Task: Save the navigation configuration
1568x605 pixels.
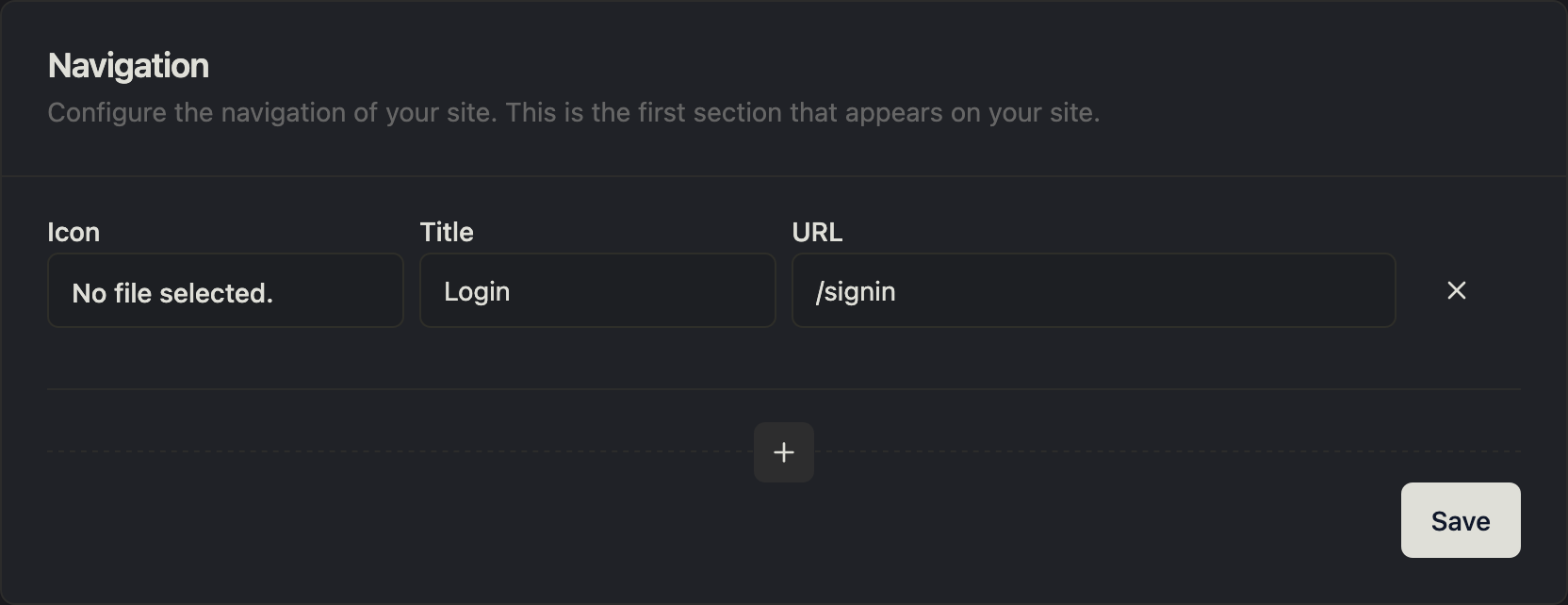Action: coord(1460,520)
